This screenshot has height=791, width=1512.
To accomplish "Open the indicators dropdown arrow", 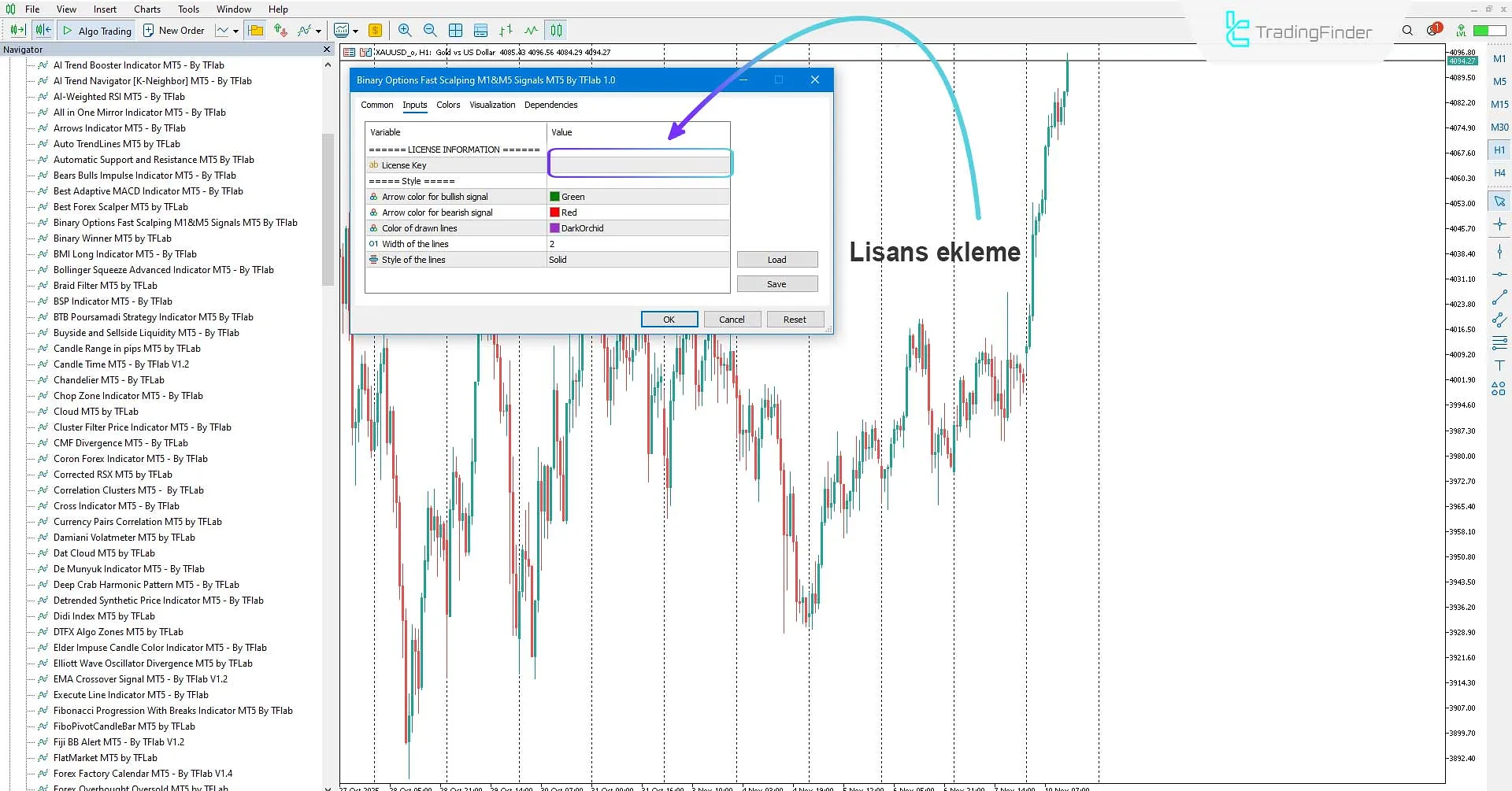I will point(318,30).
